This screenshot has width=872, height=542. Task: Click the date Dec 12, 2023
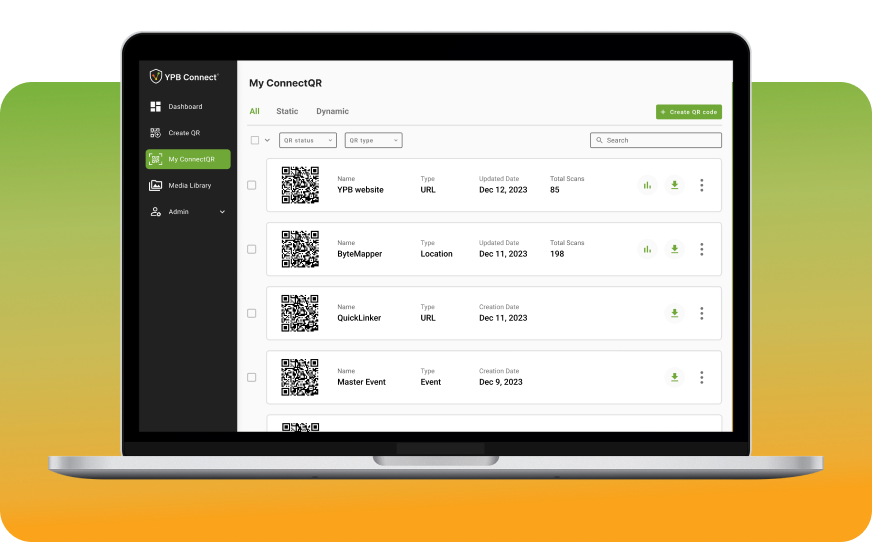pyautogui.click(x=503, y=190)
